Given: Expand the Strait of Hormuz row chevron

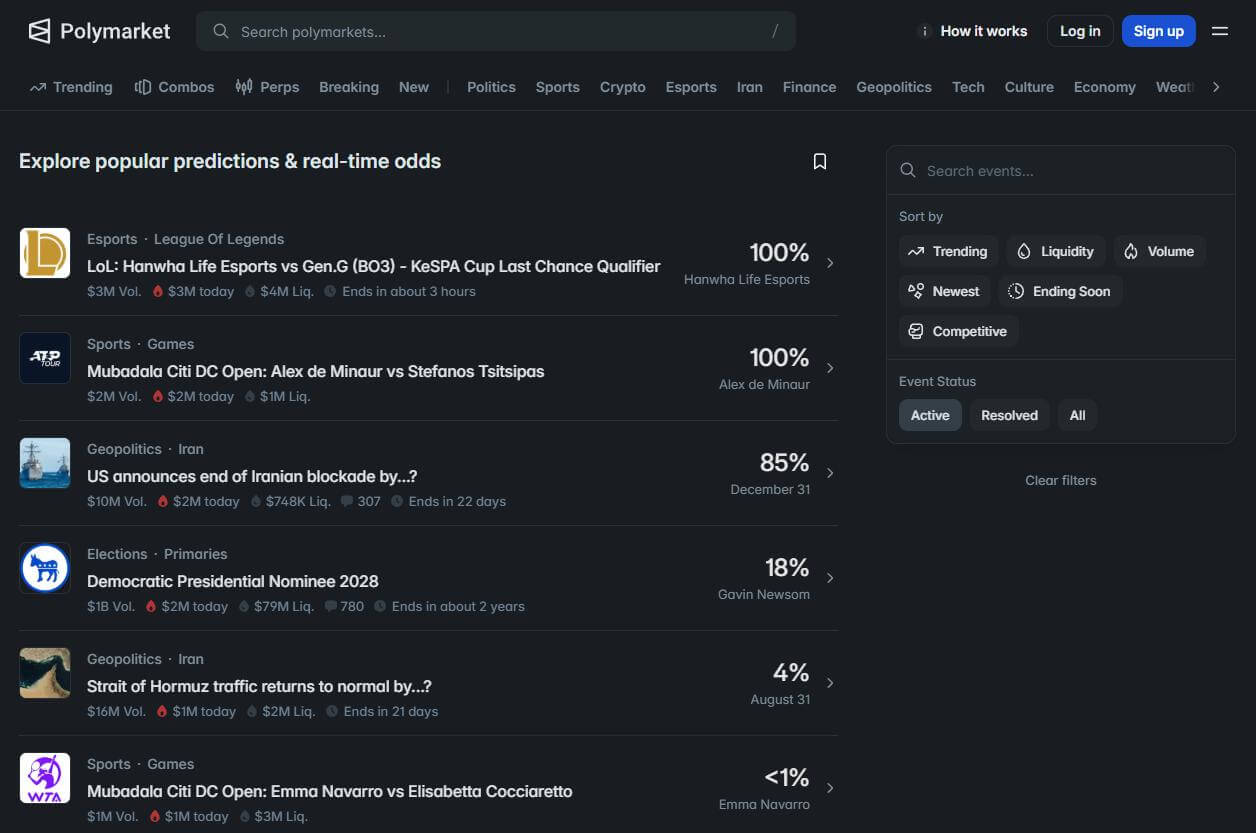Looking at the screenshot, I should [x=830, y=683].
